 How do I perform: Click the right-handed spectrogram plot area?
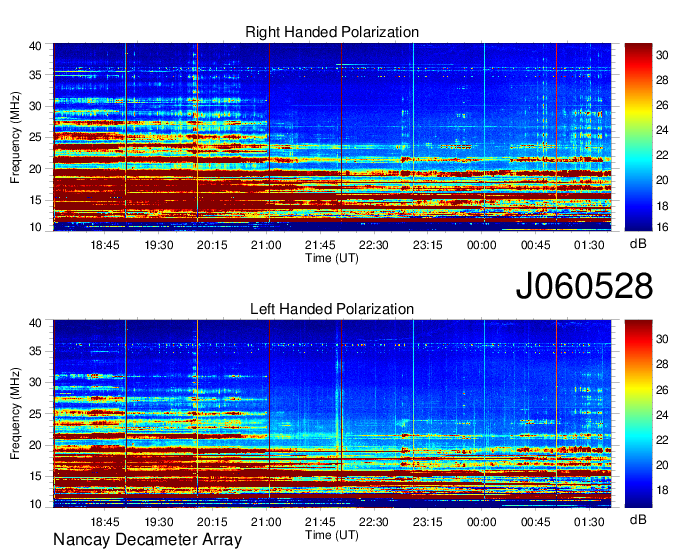point(332,137)
